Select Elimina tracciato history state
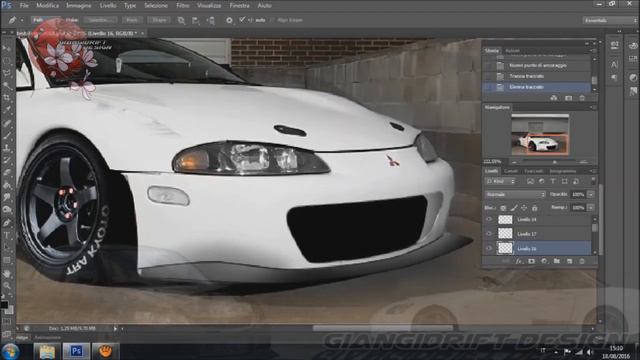 tap(537, 87)
